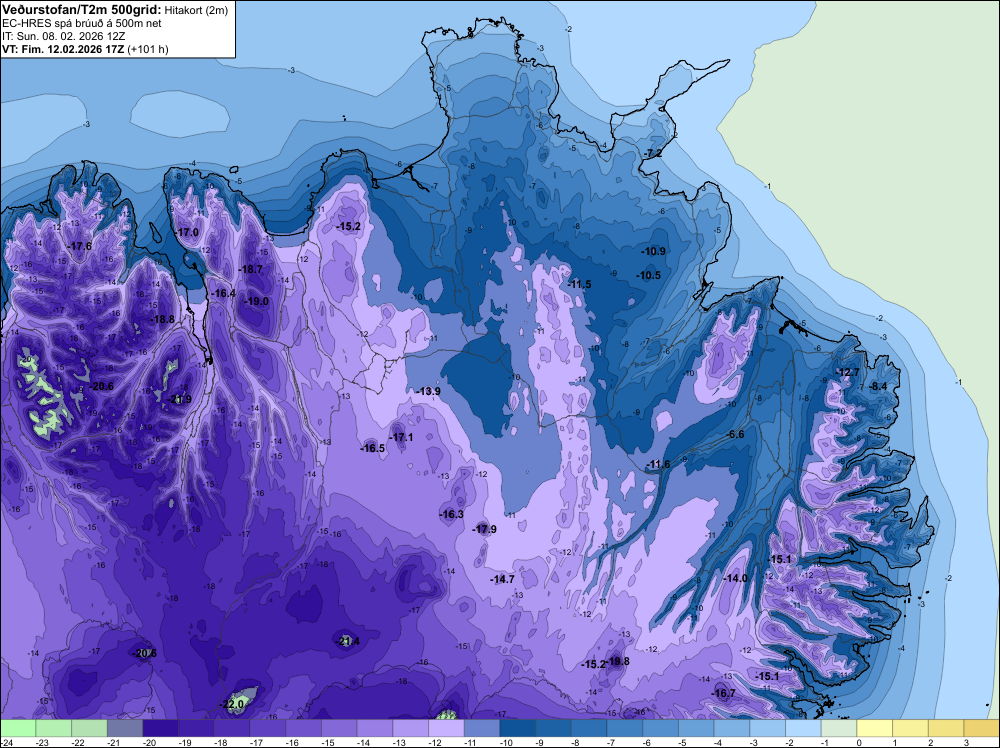Click the -18.8 temperature value
The height and width of the screenshot is (748, 1000).
coord(162,319)
